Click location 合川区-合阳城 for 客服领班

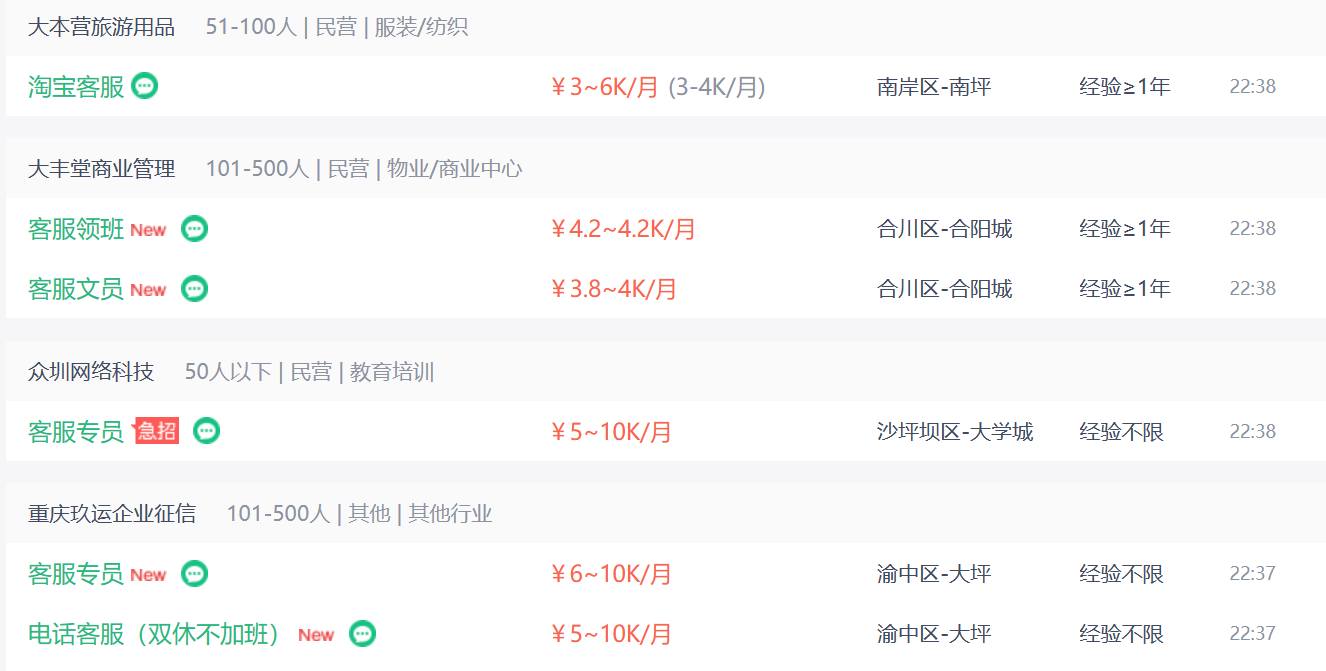tap(945, 229)
